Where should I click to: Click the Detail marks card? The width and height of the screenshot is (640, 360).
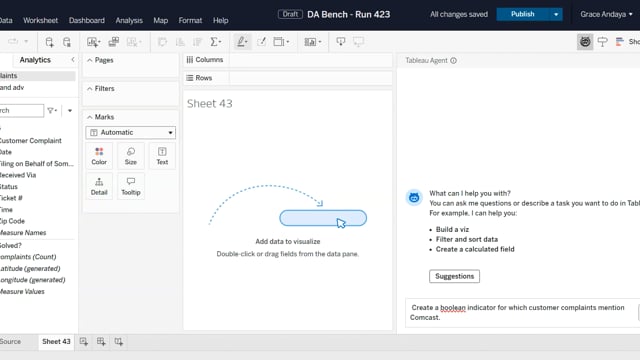coord(99,186)
